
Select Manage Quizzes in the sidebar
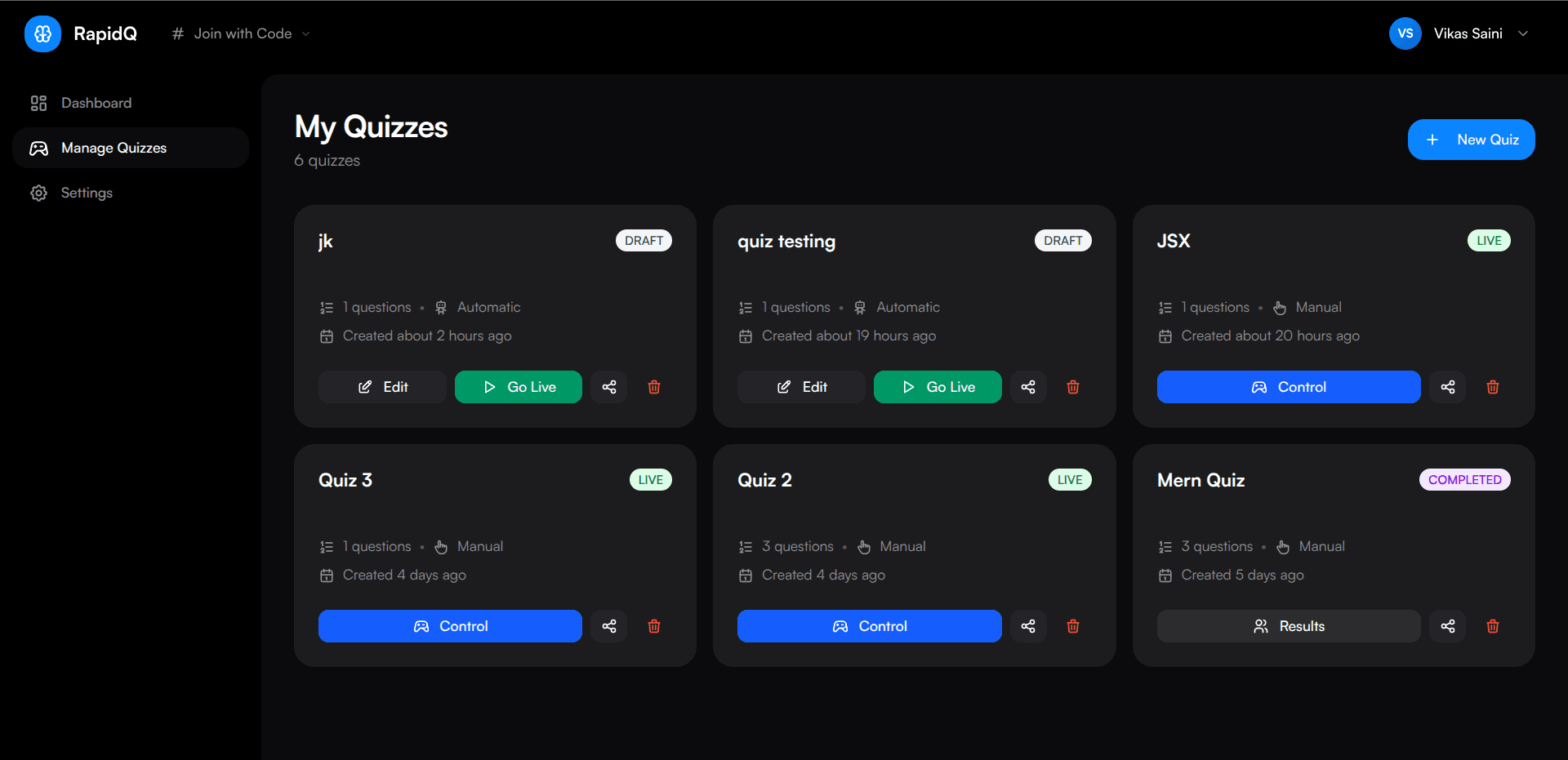click(x=114, y=148)
